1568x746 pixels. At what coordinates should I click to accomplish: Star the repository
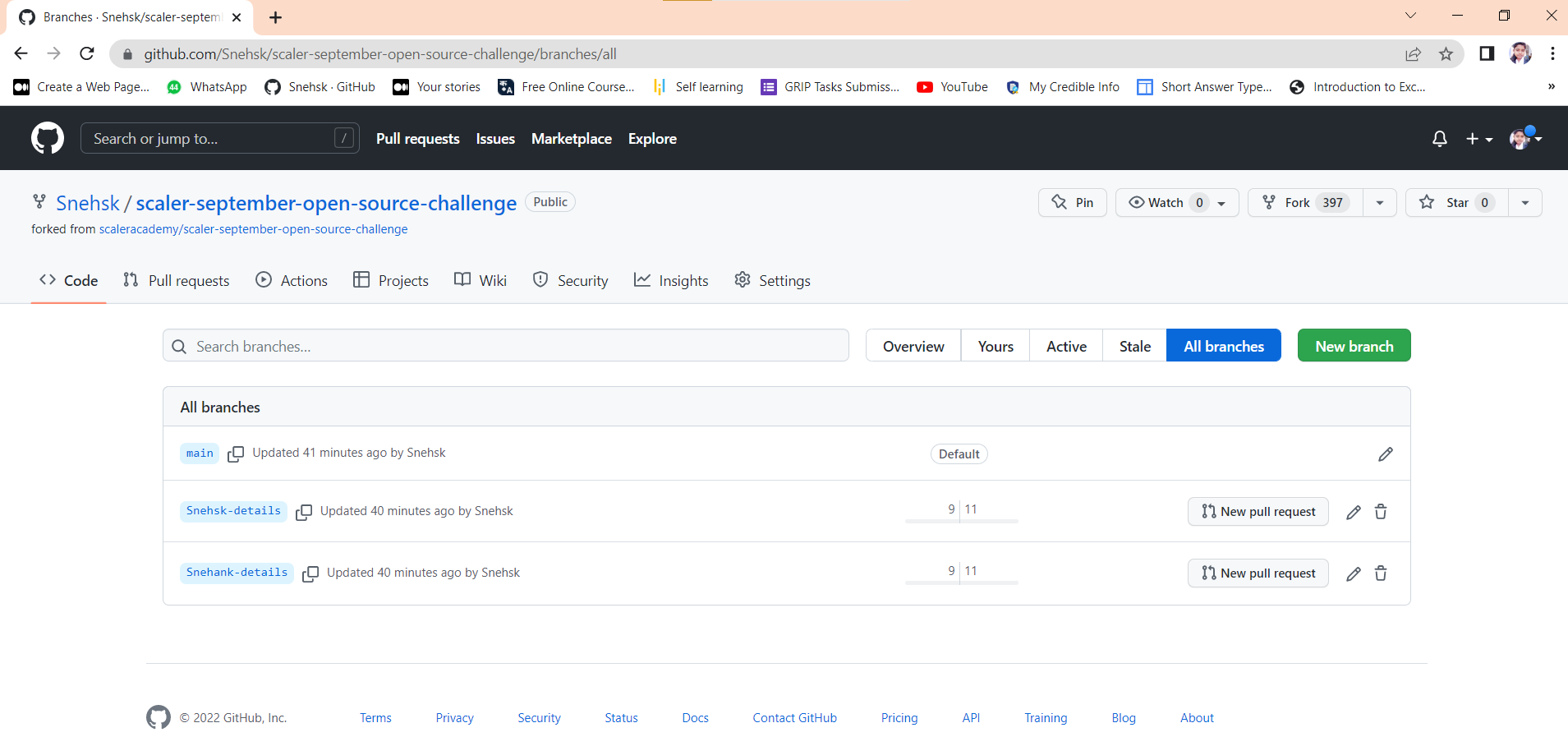(1455, 202)
